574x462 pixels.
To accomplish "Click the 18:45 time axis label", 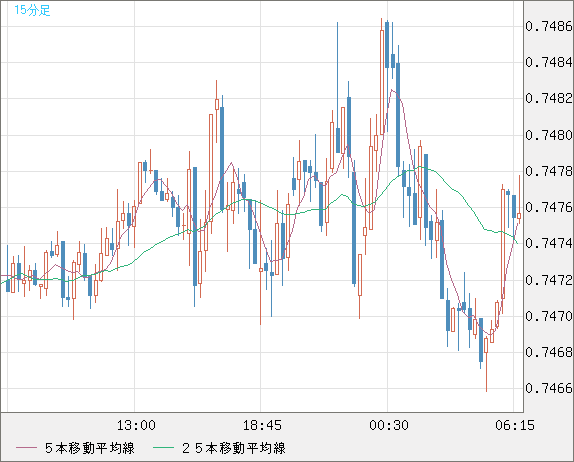I will [262, 425].
